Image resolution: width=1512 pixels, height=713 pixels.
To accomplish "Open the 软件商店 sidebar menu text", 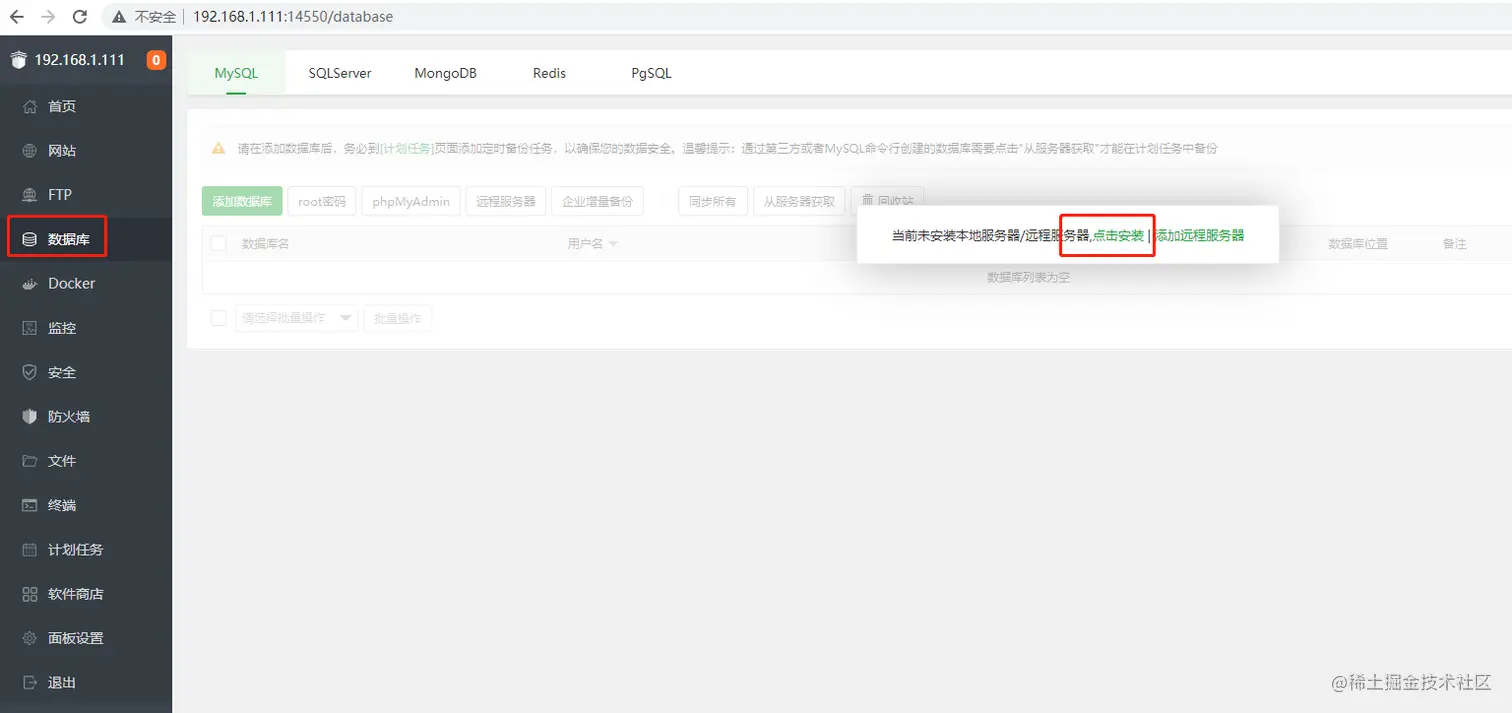I will (76, 594).
